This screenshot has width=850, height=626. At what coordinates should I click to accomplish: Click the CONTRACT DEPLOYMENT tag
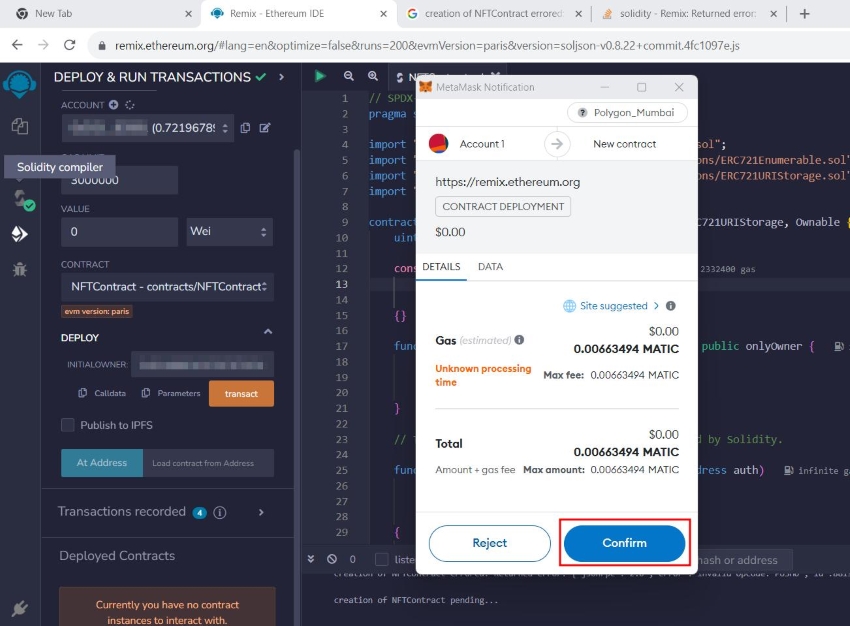(x=503, y=206)
